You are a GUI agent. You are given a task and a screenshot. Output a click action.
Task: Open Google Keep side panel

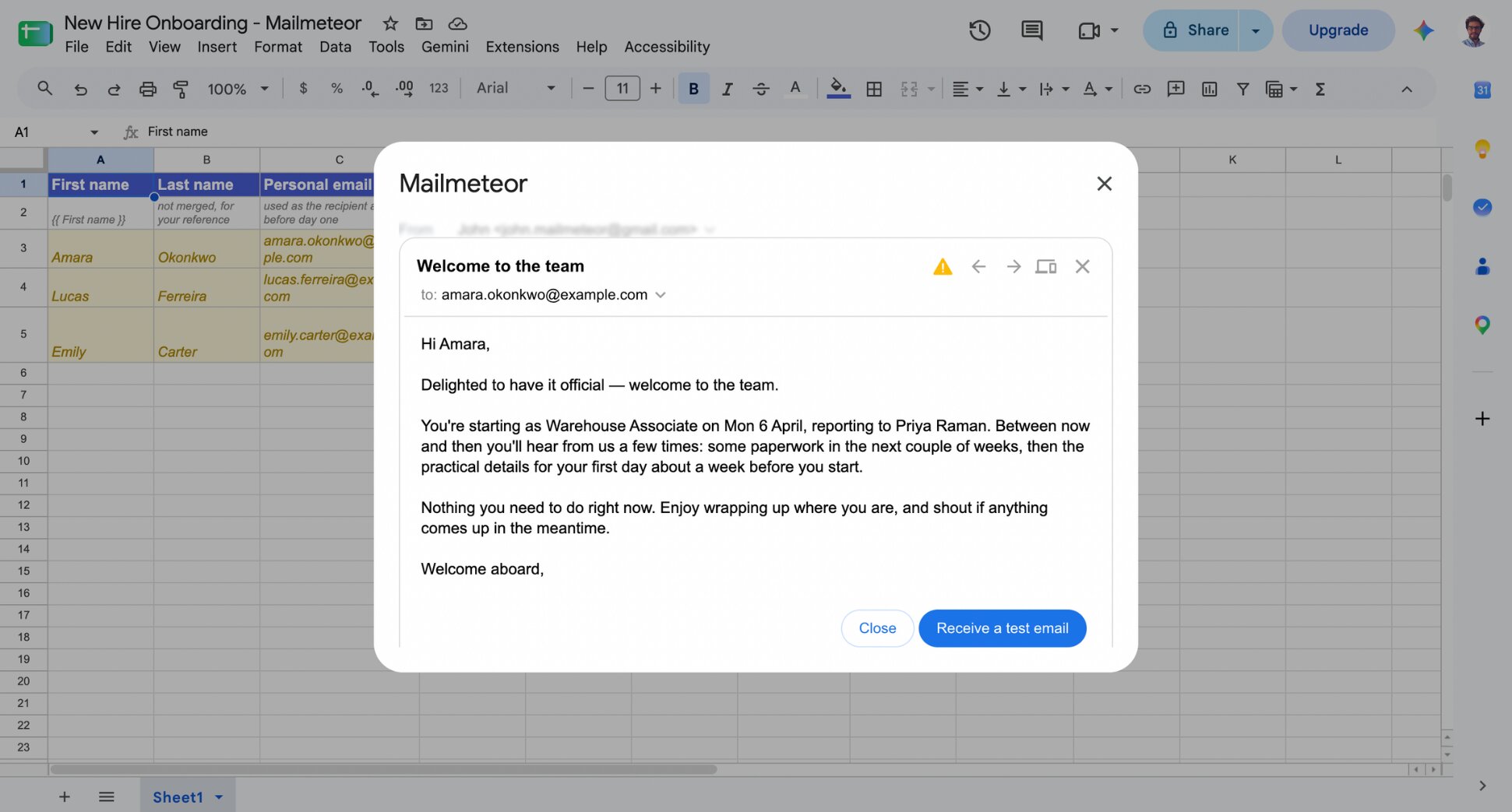tap(1482, 148)
